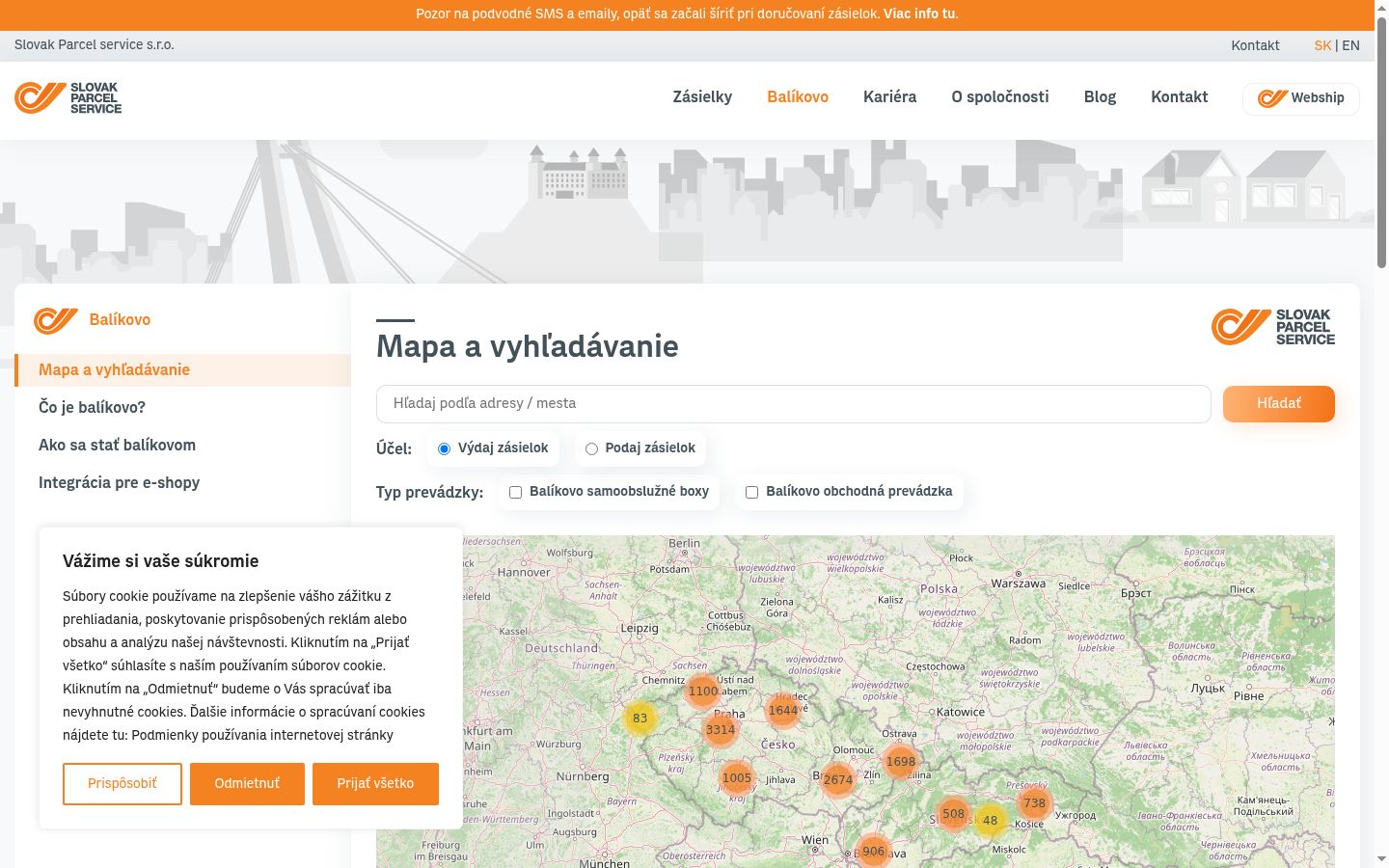Click the Balíkovo sidebar logo icon
Image resolution: width=1389 pixels, height=868 pixels.
pos(56,320)
